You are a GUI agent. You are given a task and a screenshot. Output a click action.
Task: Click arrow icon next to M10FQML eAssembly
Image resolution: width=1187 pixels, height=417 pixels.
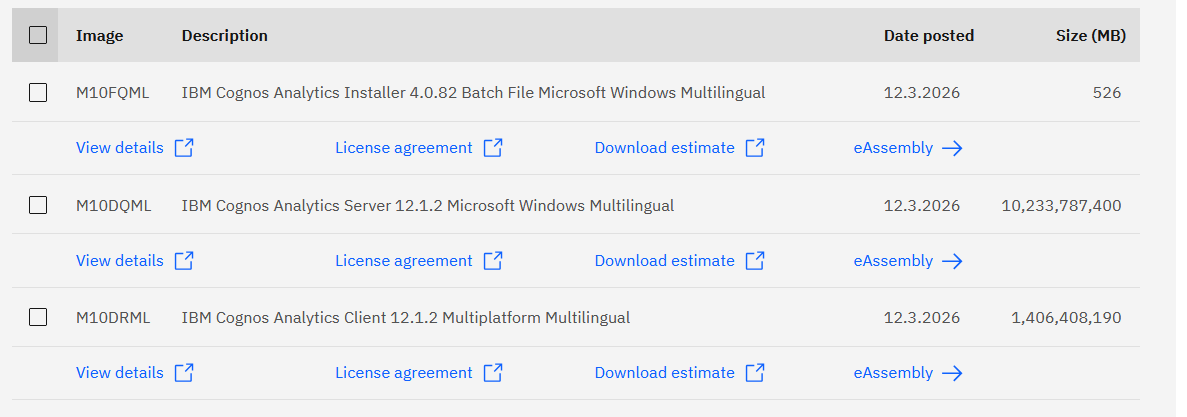click(x=952, y=148)
